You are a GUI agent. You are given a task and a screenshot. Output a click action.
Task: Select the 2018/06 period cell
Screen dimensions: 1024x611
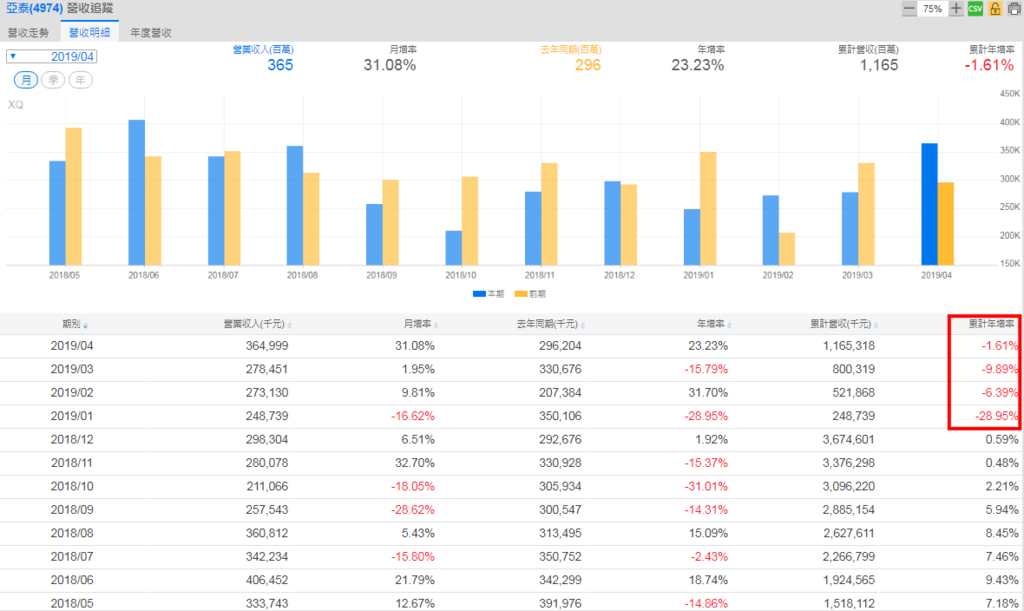click(x=72, y=580)
